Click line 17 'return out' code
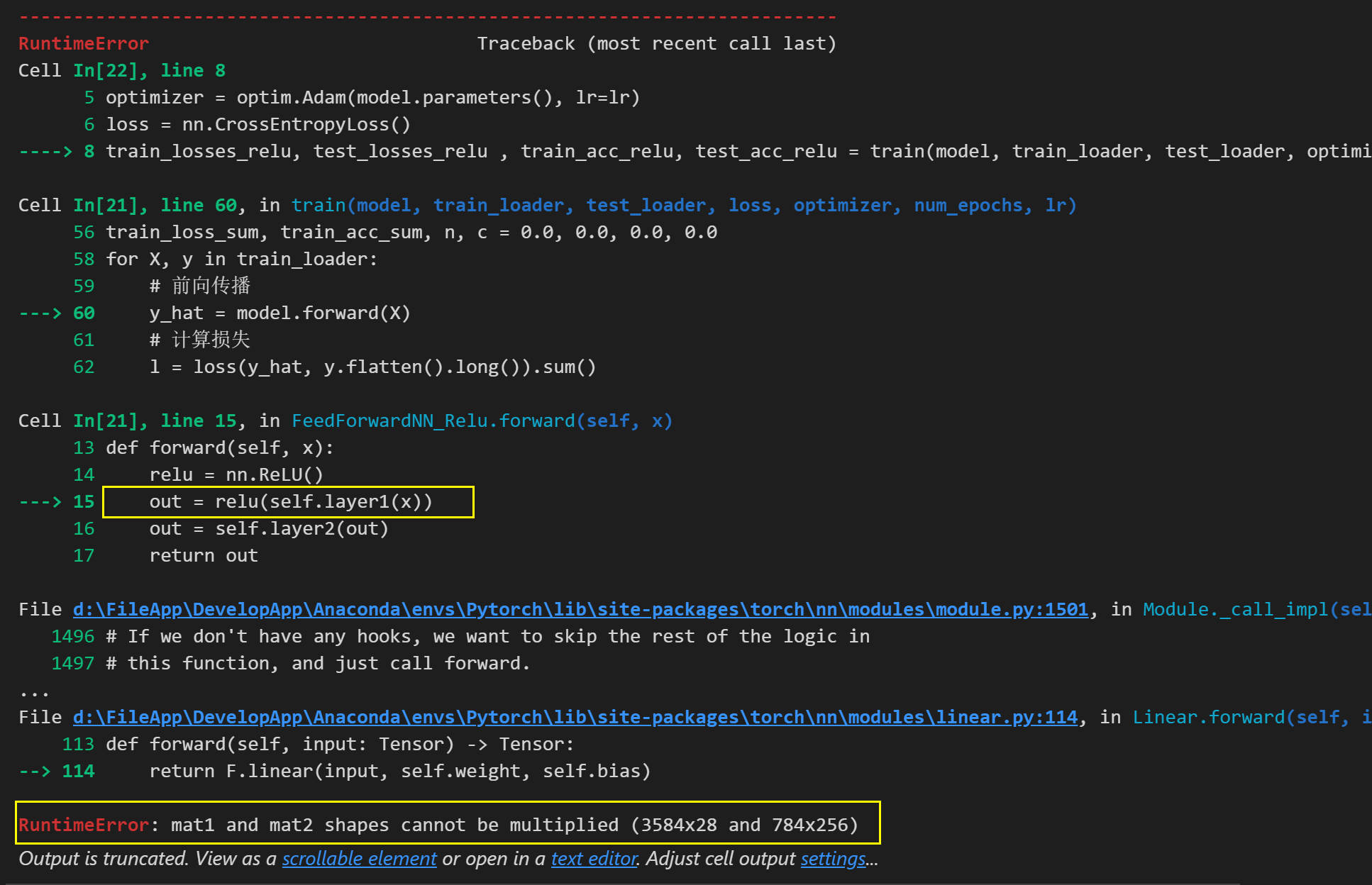The image size is (1372, 885). [204, 555]
